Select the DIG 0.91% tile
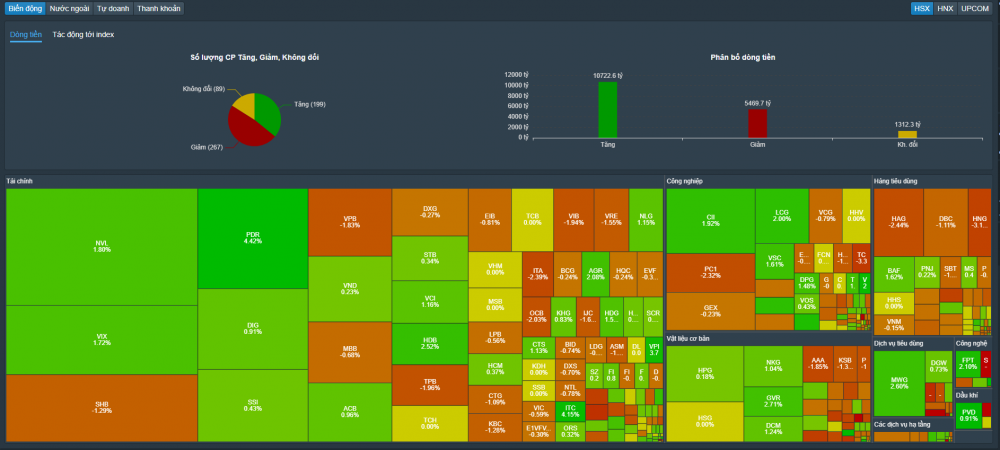Image resolution: width=1000 pixels, height=450 pixels. click(253, 329)
